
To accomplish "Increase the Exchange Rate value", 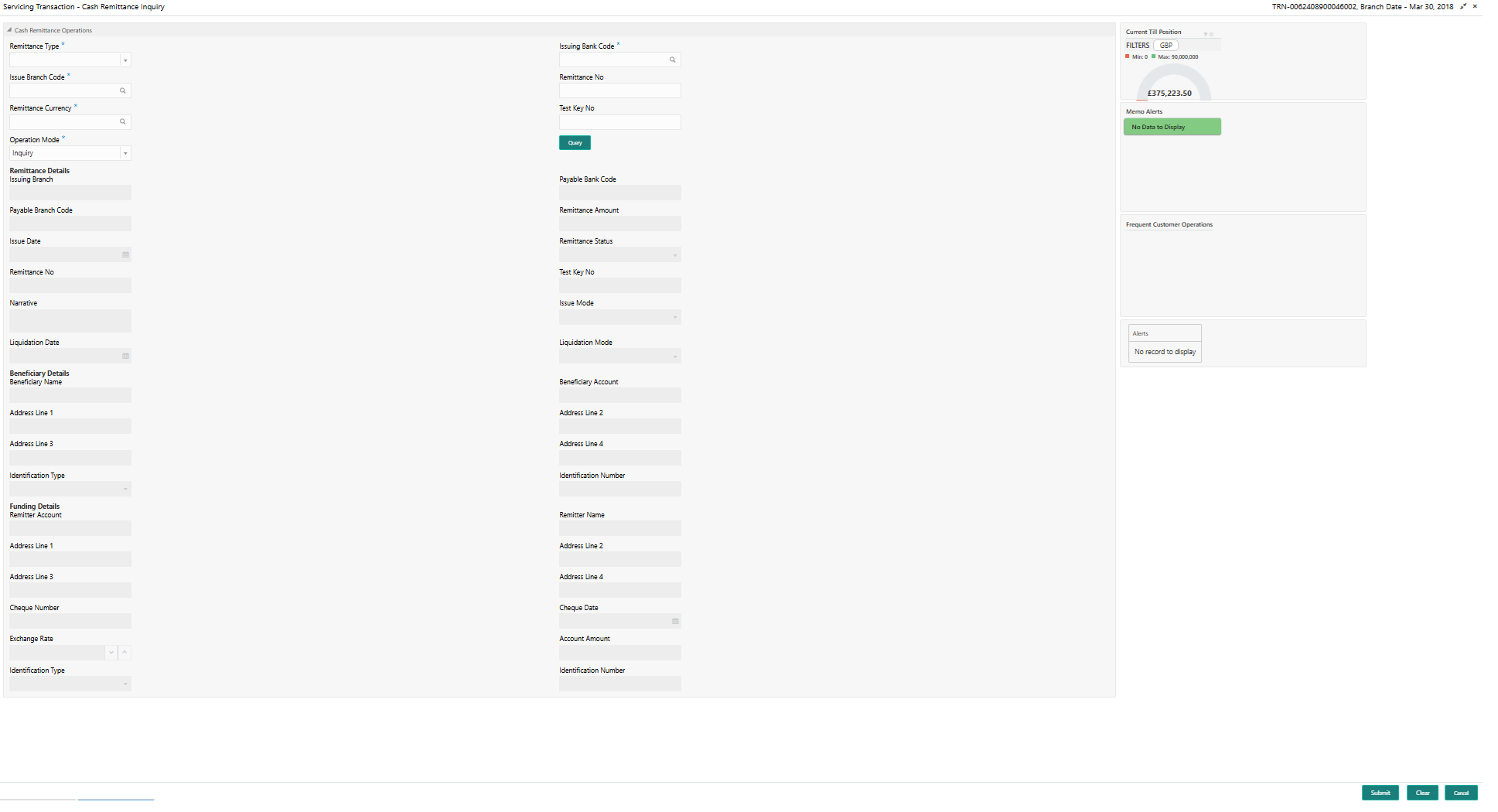I will (x=125, y=653).
